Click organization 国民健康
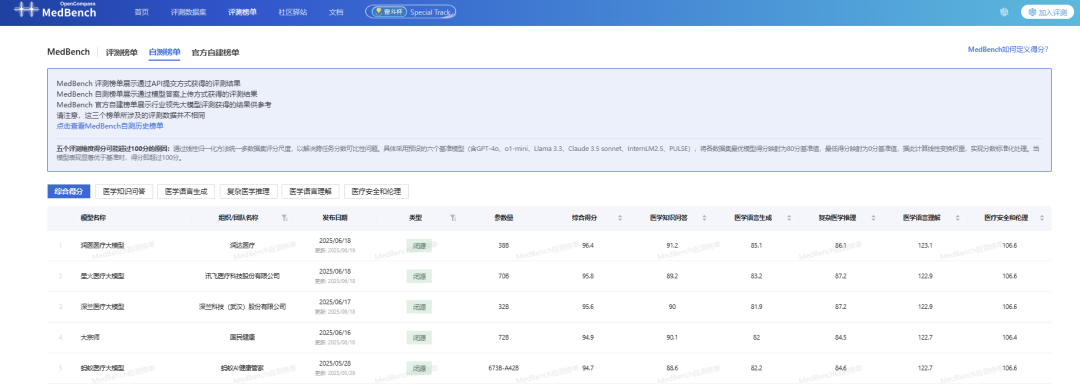The height and width of the screenshot is (388, 1080). click(x=242, y=338)
